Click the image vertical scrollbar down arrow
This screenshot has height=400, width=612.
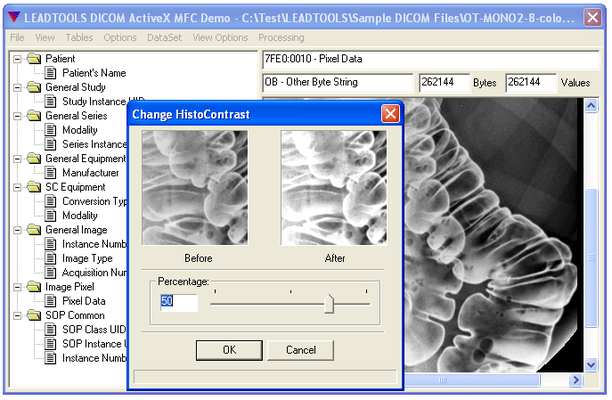591,365
